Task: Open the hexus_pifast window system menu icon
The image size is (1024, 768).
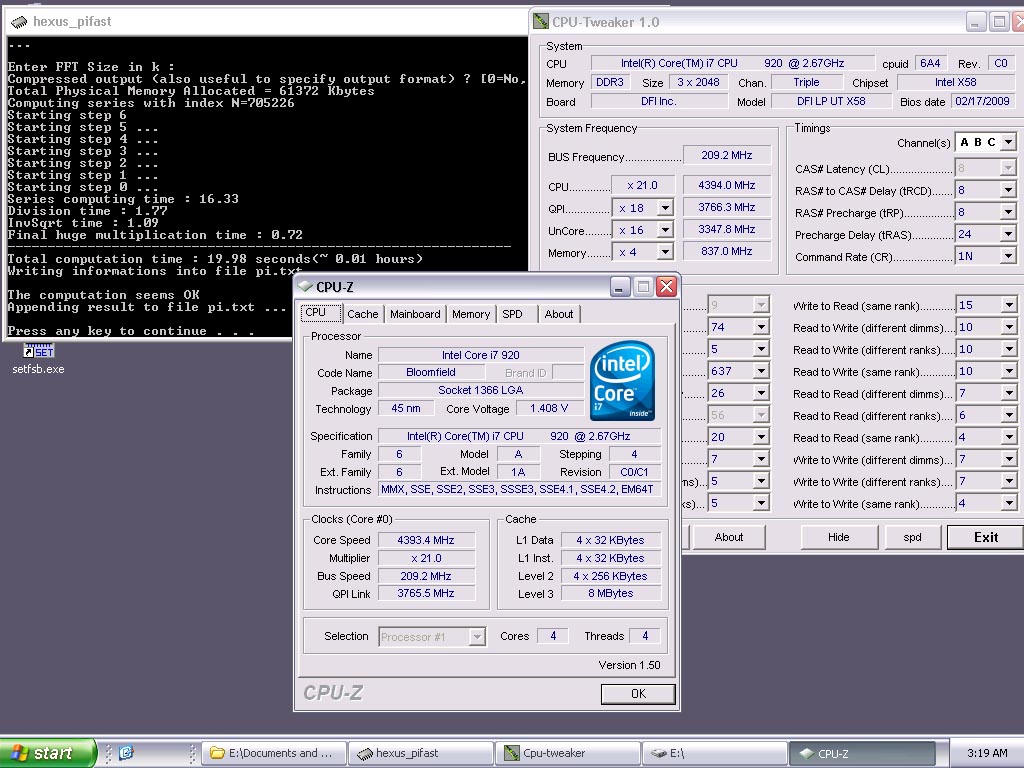Action: click(x=19, y=22)
